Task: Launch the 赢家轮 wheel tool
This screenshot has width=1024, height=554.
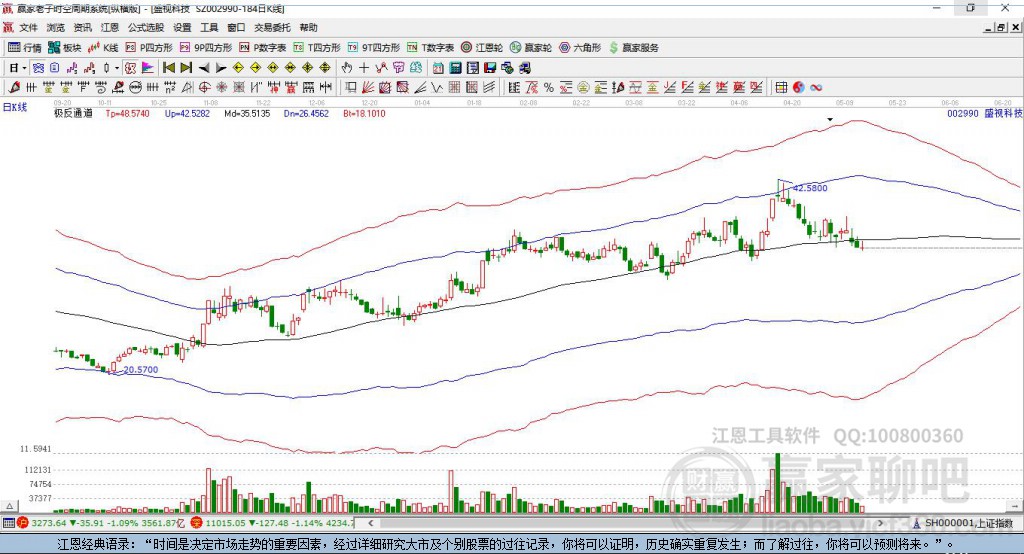Action: [x=531, y=48]
